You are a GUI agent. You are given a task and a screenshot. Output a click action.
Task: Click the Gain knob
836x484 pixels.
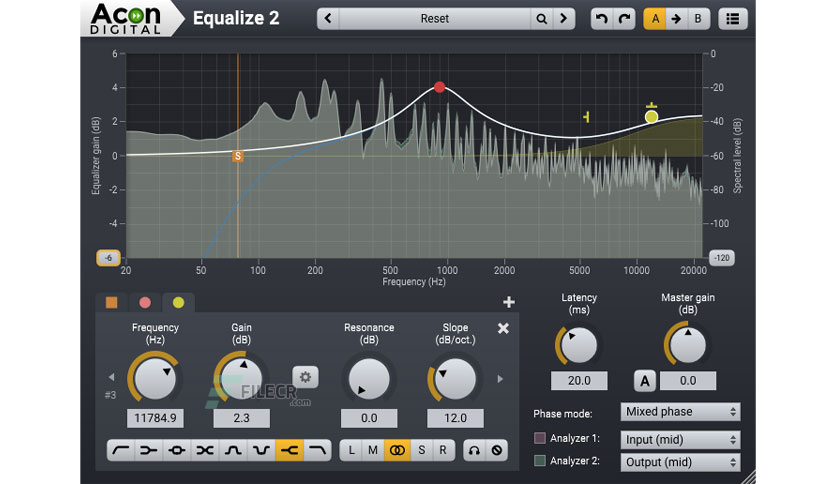point(241,378)
